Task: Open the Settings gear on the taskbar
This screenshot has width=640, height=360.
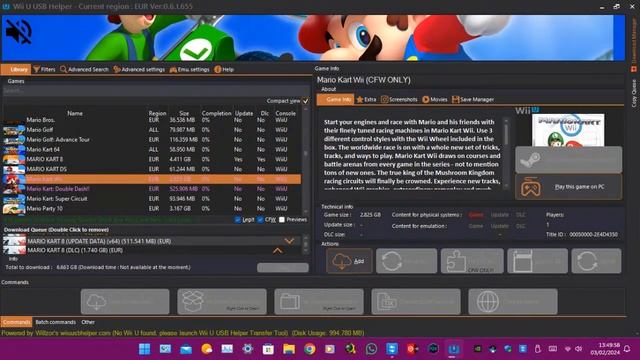Action: (247, 349)
